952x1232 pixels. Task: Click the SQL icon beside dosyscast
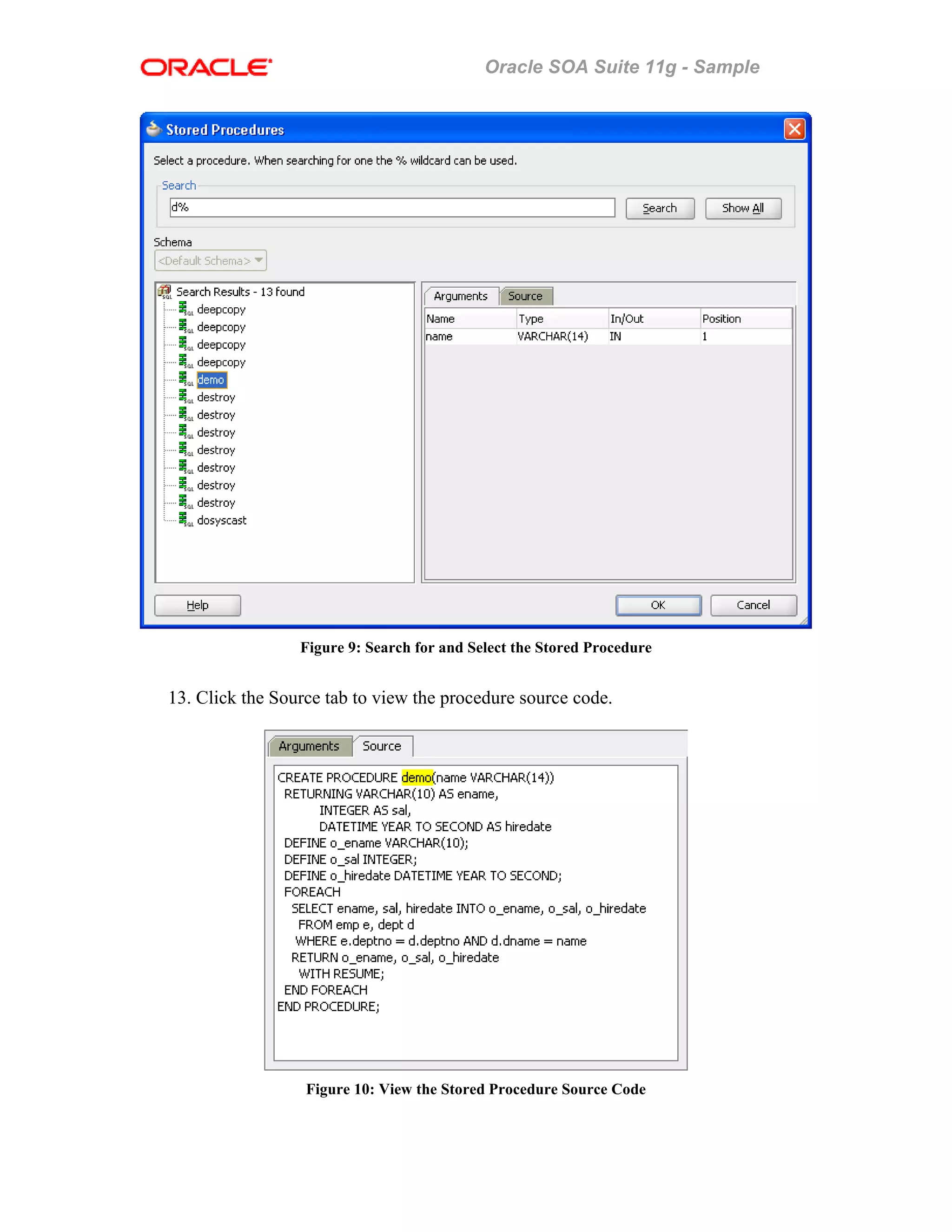point(185,520)
